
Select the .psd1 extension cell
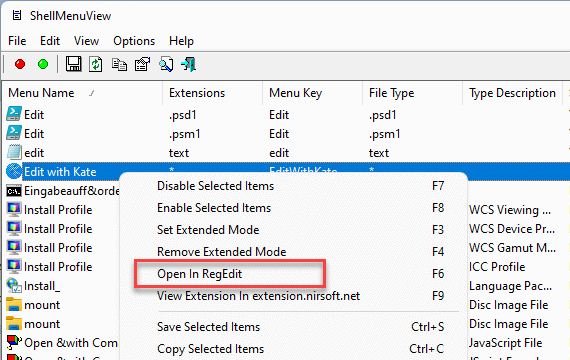(x=182, y=115)
